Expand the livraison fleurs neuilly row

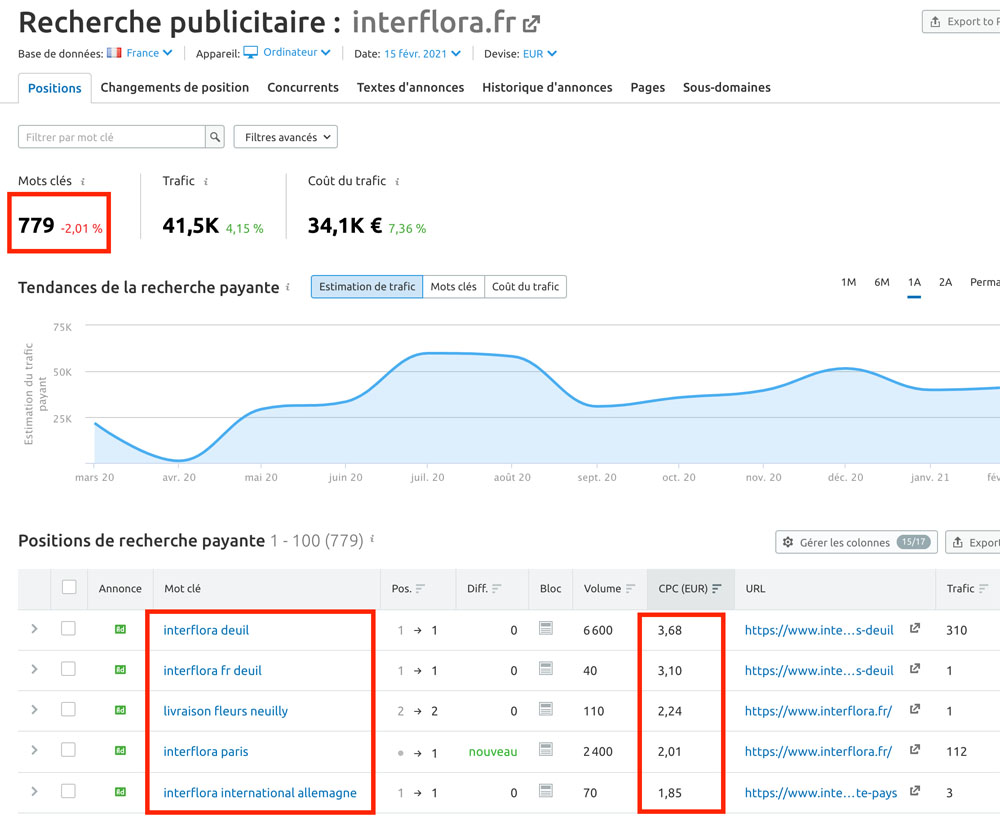34,710
